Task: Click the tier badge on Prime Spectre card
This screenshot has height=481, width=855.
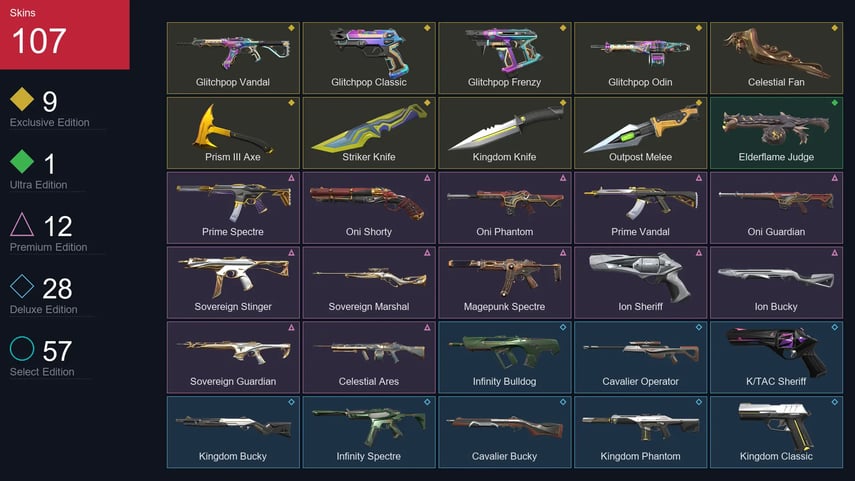Action: [x=291, y=178]
